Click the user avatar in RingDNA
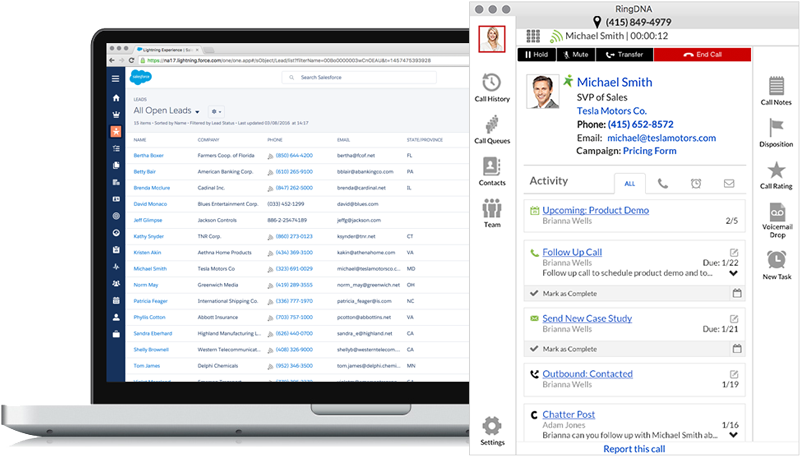 coord(492,39)
